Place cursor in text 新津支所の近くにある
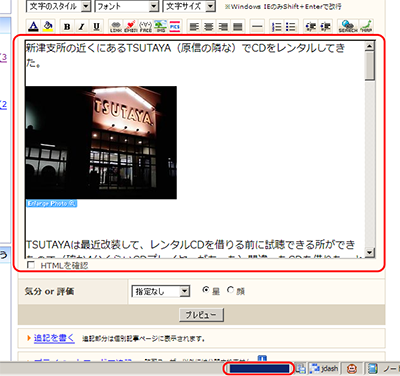400x376 pixels. 76,48
